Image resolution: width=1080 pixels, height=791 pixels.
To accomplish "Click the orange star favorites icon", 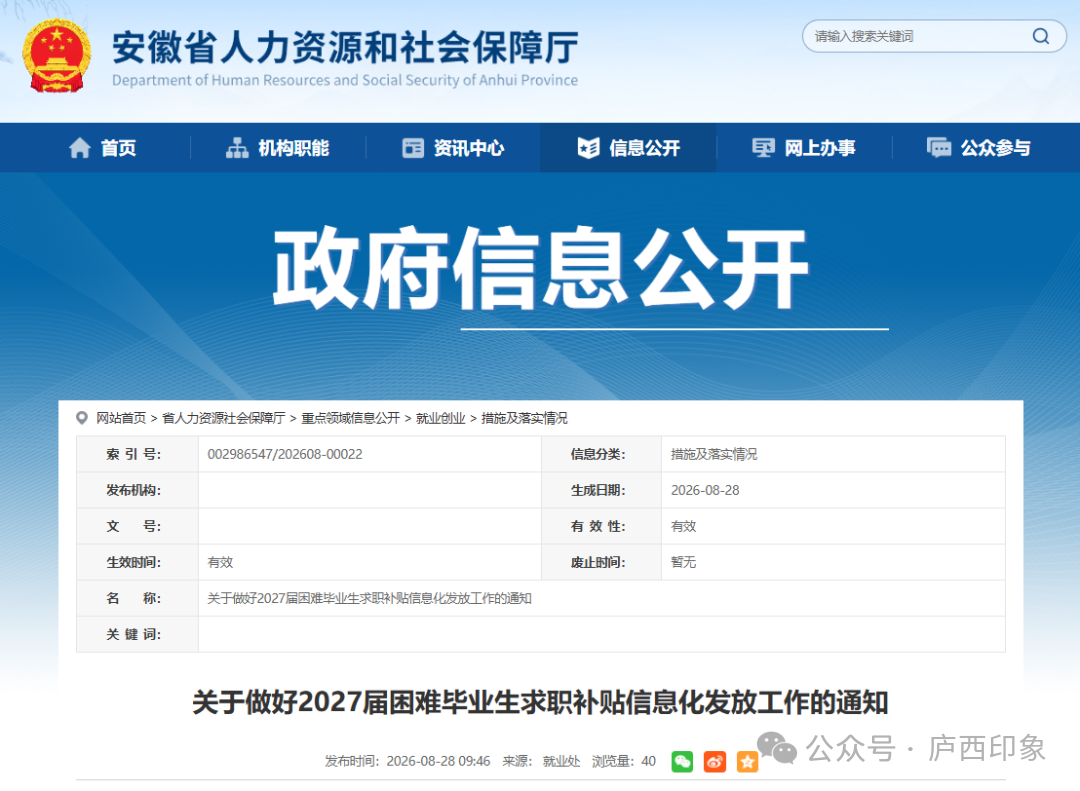I will click(747, 761).
